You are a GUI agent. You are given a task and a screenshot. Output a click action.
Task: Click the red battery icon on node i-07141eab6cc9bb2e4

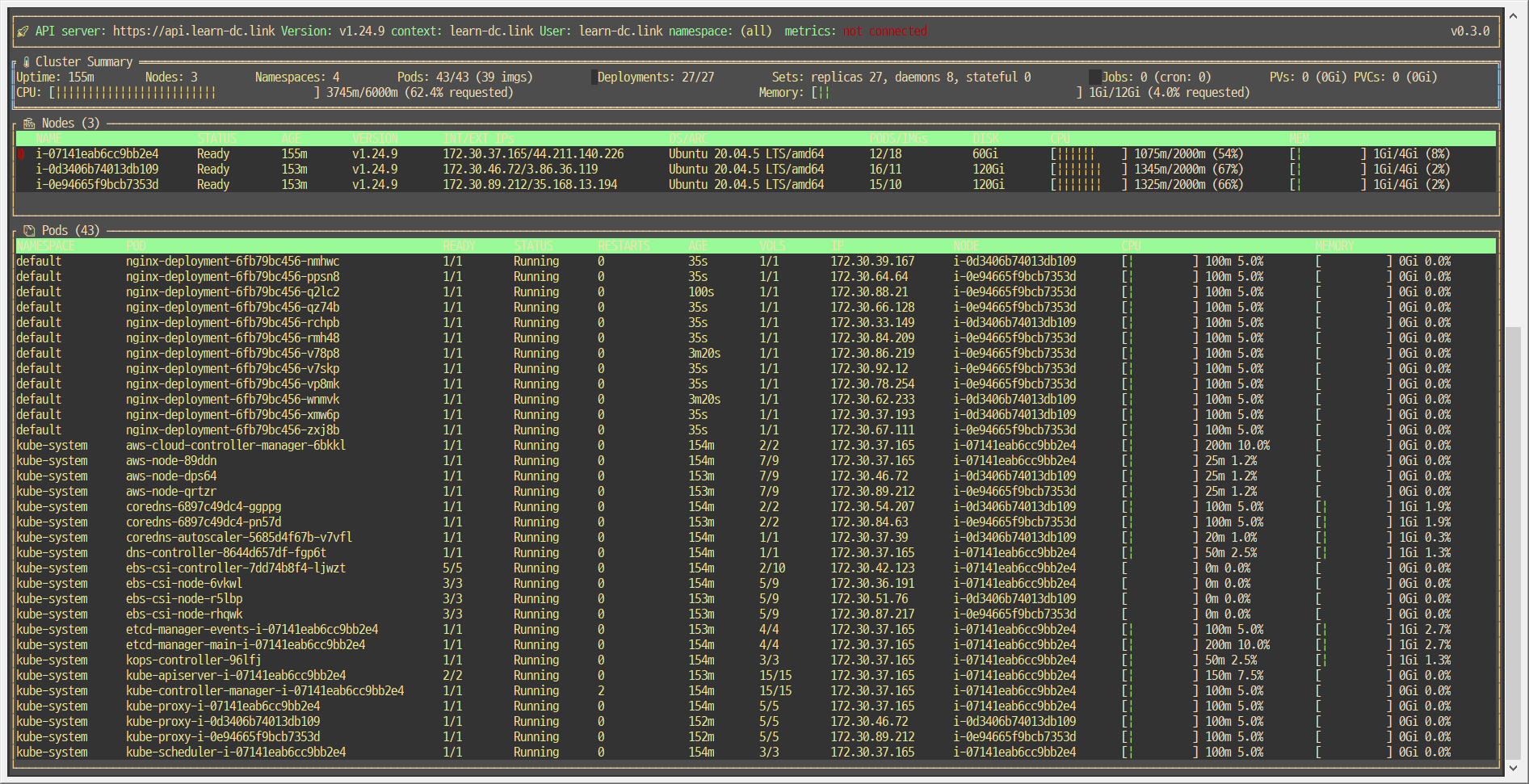coord(20,153)
